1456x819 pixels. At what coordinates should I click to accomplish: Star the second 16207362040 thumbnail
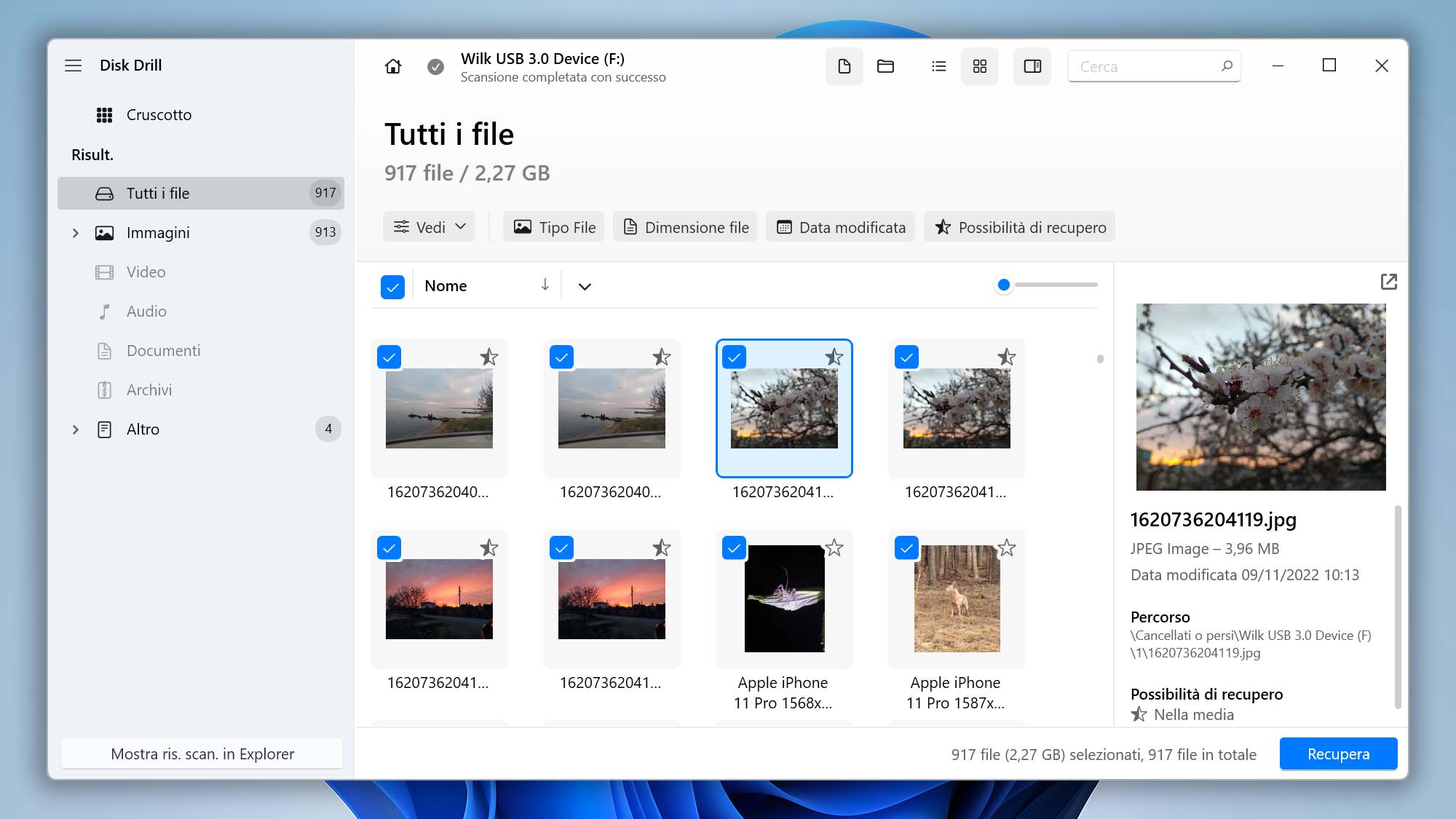(x=662, y=357)
